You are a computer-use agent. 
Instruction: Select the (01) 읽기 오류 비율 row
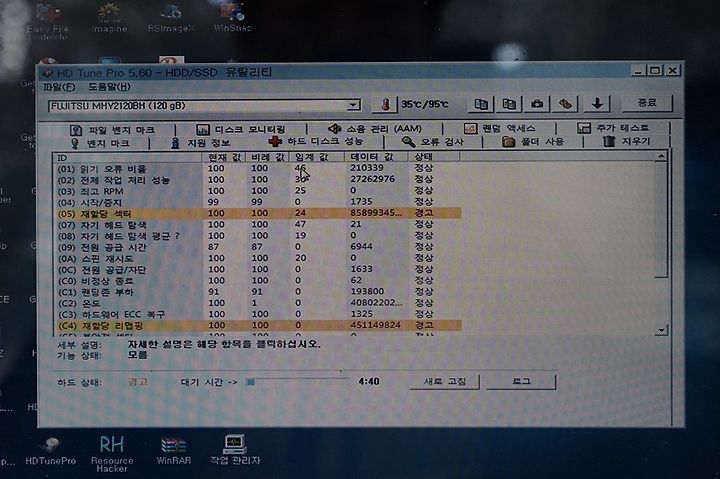point(257,168)
